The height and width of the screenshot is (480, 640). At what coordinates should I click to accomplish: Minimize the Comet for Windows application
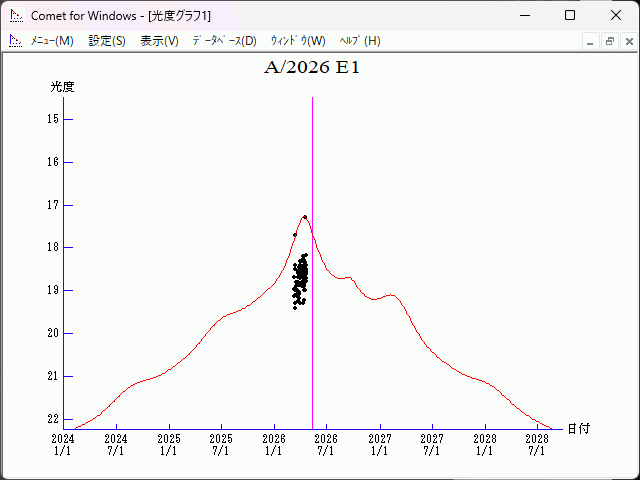pos(525,15)
